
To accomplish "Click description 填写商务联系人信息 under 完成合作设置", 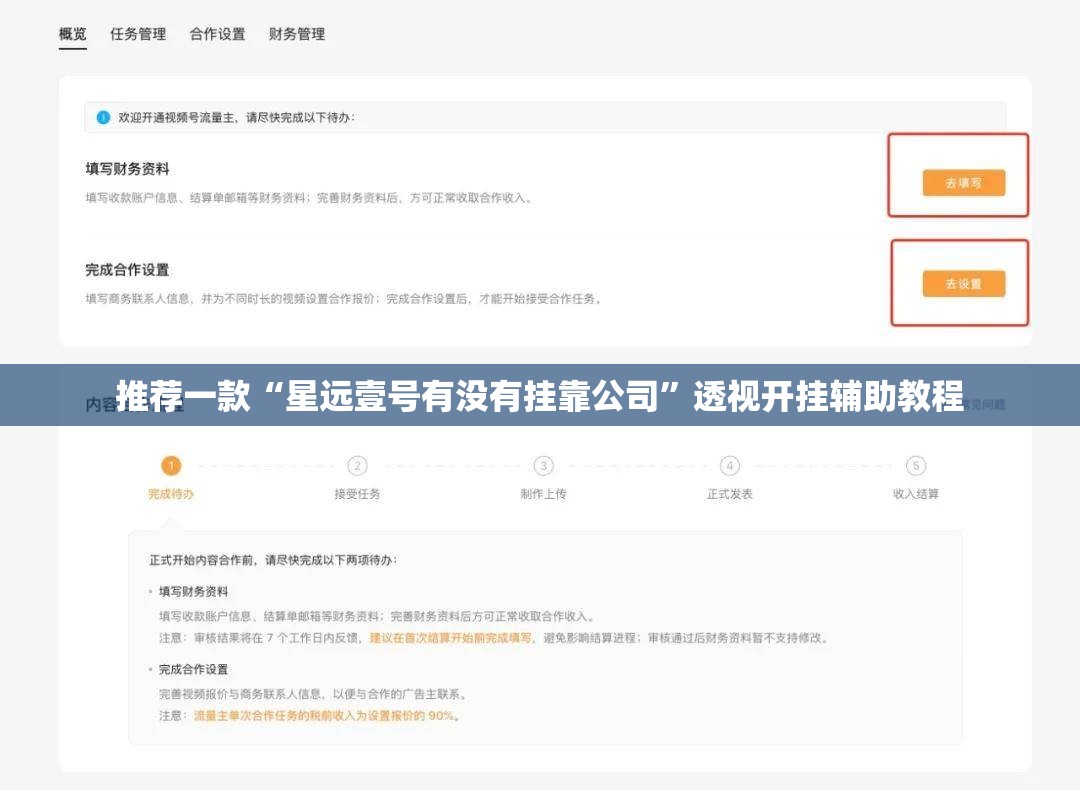I will click(344, 299).
